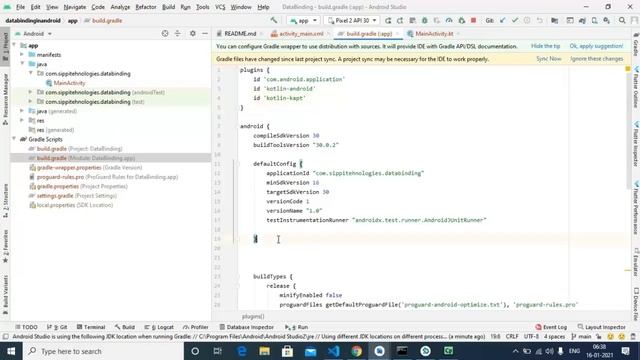Open File Explorer from the taskbar
640x360 pixels.
pyautogui.click(x=264, y=351)
